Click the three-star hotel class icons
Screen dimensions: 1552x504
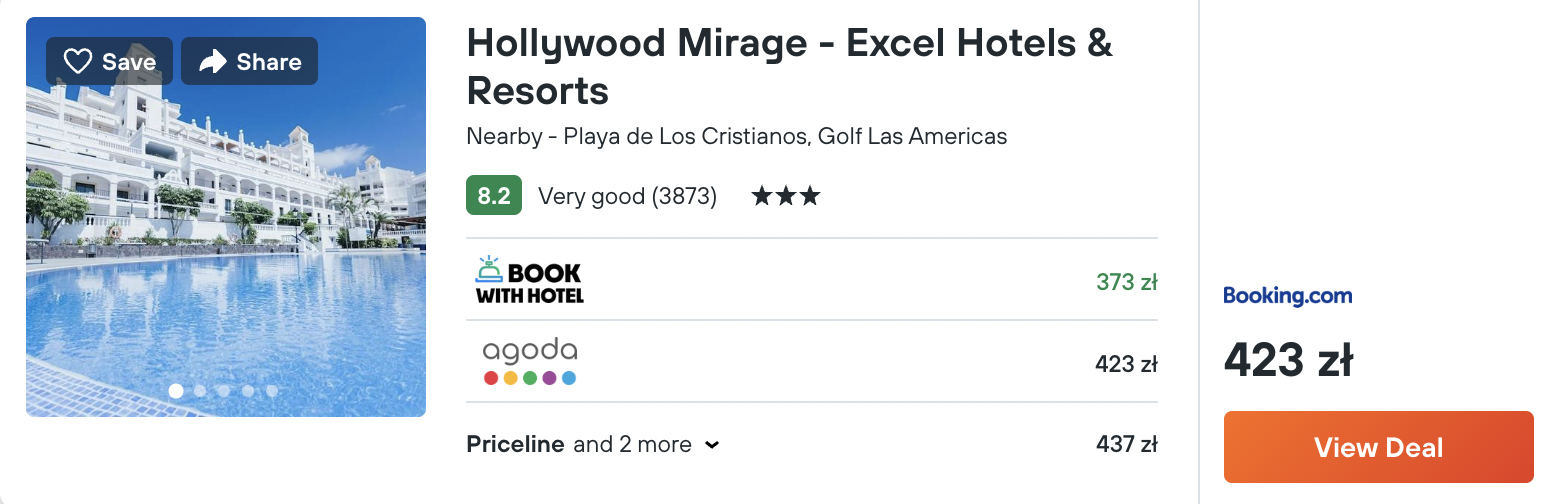pos(785,196)
